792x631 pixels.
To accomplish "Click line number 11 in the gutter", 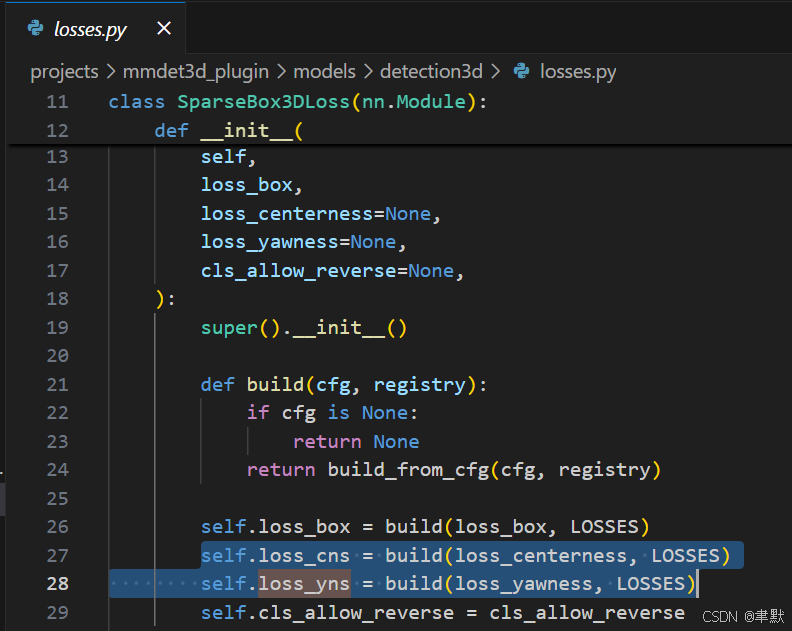I will [57, 102].
